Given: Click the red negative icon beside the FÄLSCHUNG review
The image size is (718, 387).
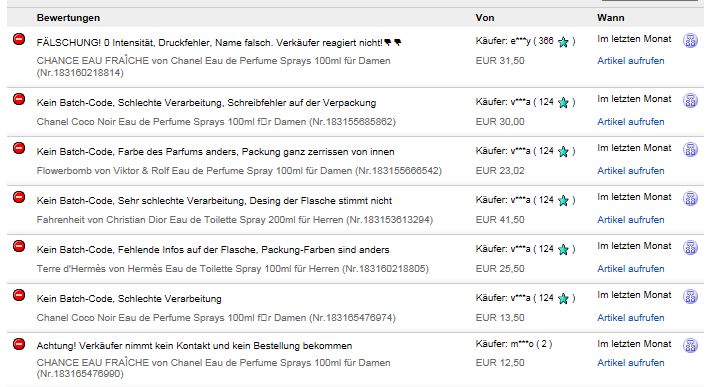Looking at the screenshot, I should coord(19,39).
